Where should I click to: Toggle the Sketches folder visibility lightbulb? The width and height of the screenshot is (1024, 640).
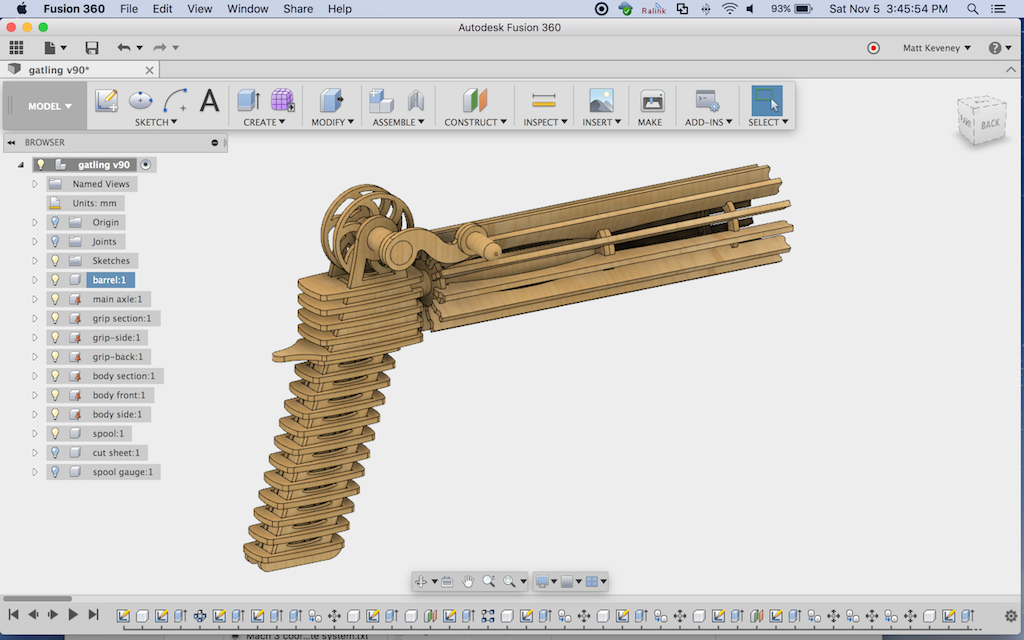55,261
